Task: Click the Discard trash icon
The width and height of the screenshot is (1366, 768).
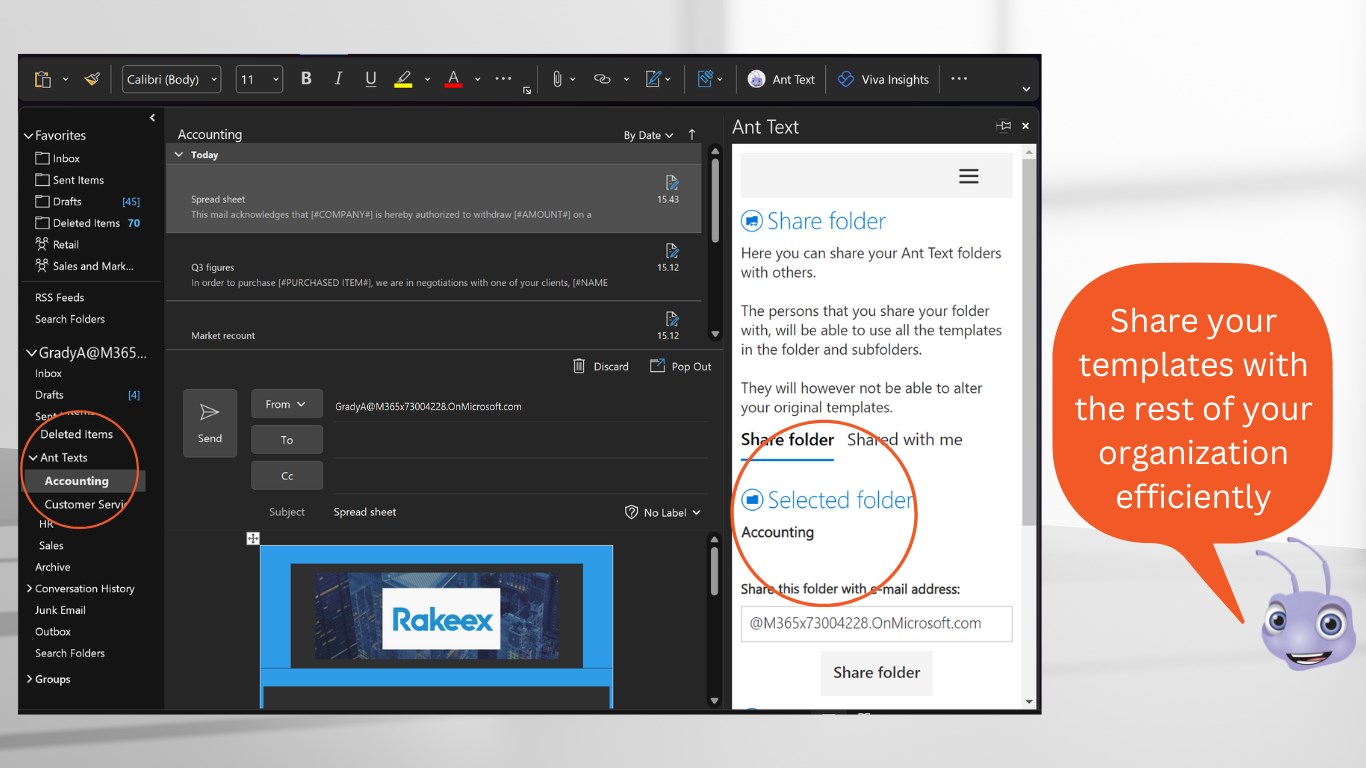Action: click(579, 366)
